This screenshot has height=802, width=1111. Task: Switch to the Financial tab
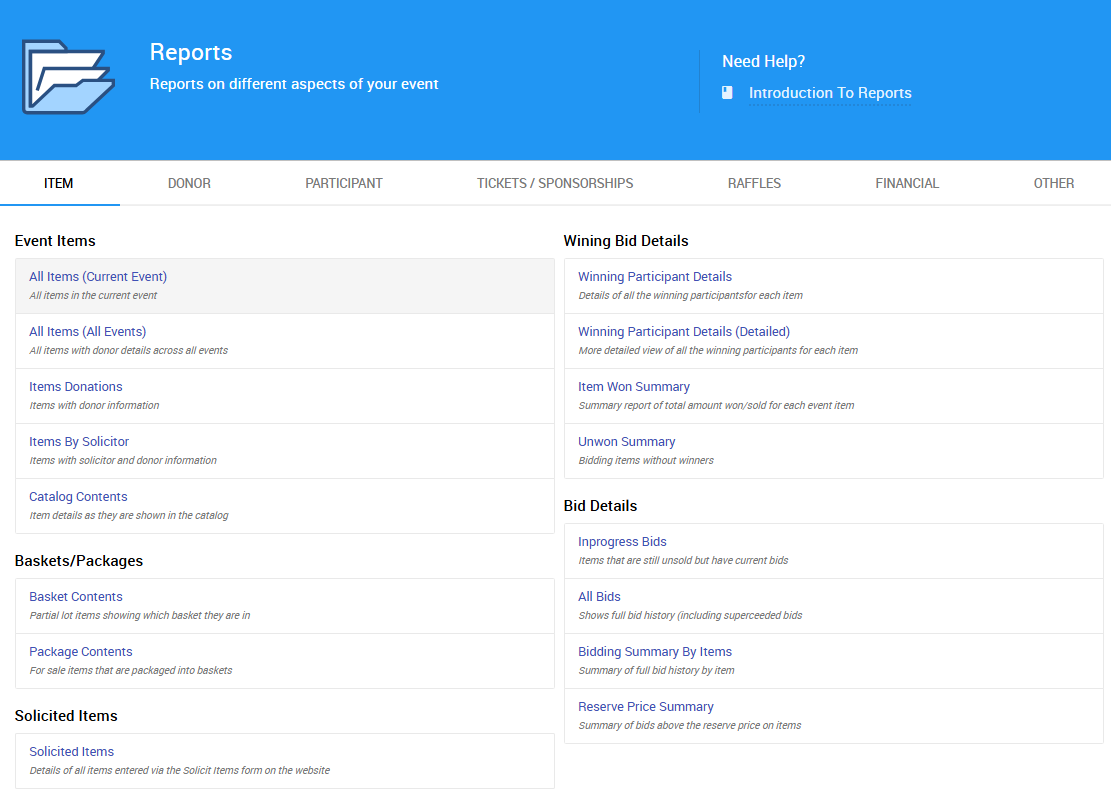907,183
